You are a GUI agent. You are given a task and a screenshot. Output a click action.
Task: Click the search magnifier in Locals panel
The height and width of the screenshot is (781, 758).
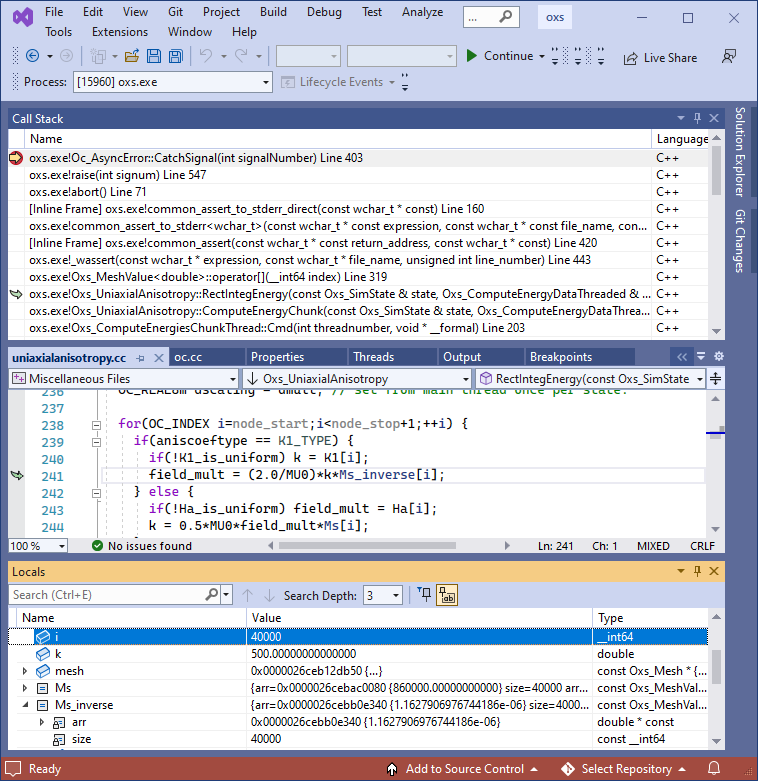pos(212,595)
